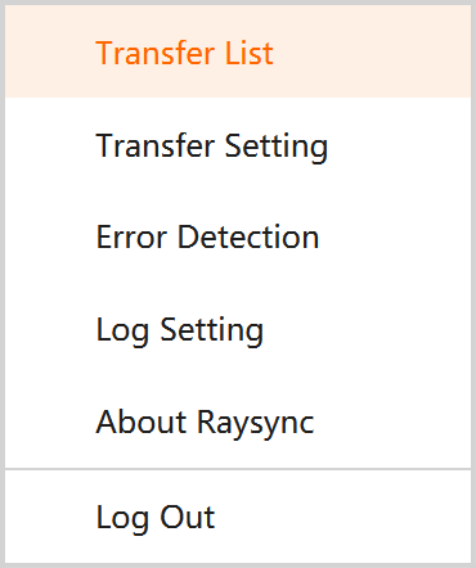Configure logging through Log Setting
Screen dimensions: 476x568
click(238, 330)
